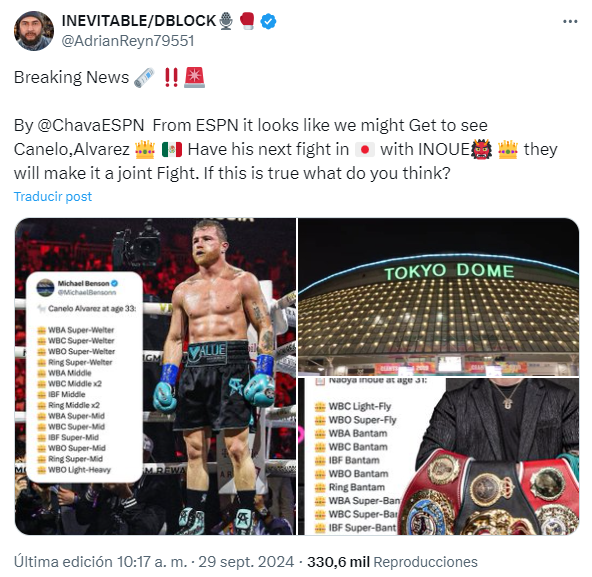Viewport: 592px width, 577px height.
Task: Open the @ChavaESPN mention link
Action: 91,125
